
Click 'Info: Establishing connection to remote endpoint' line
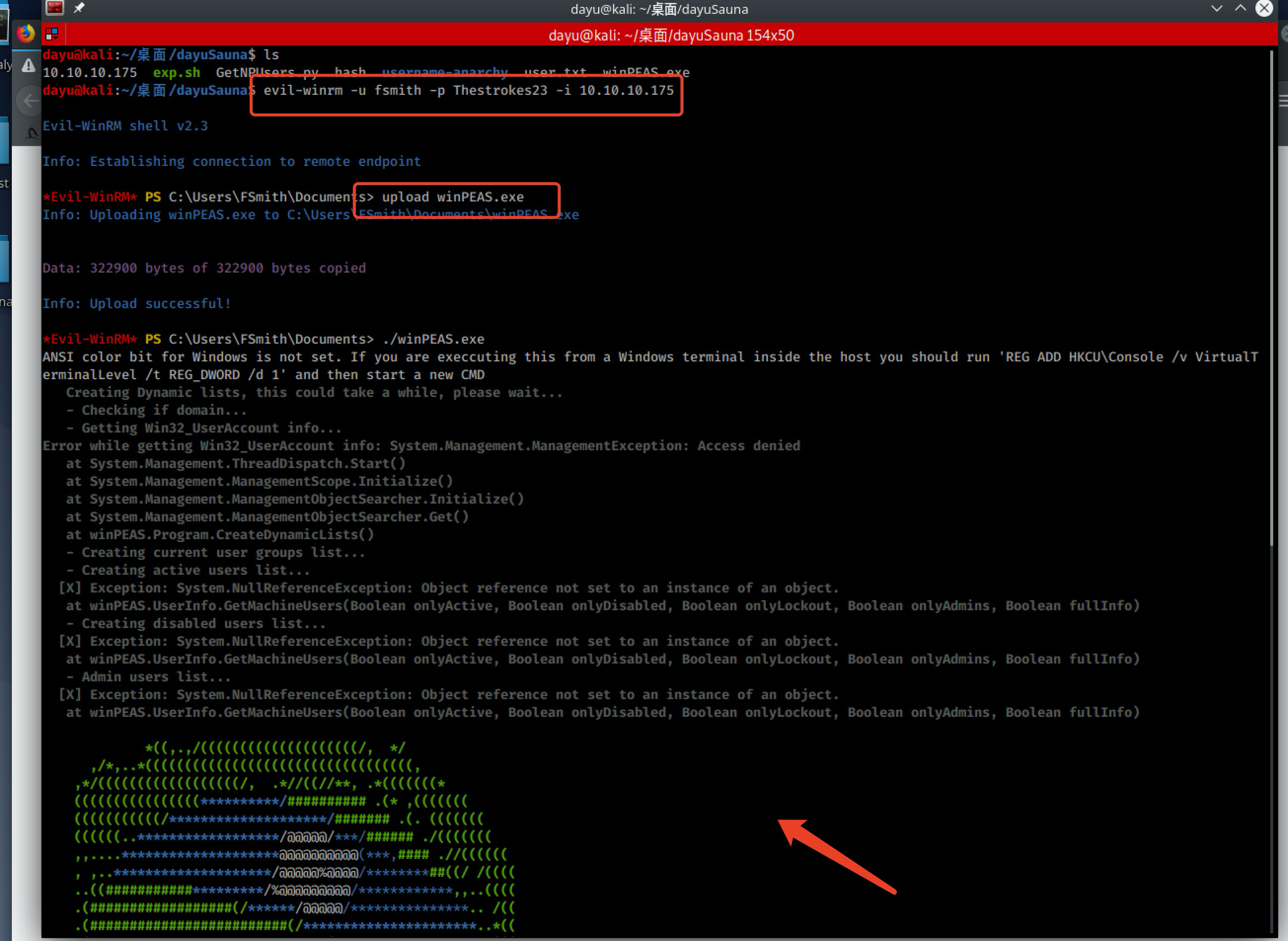coord(232,161)
